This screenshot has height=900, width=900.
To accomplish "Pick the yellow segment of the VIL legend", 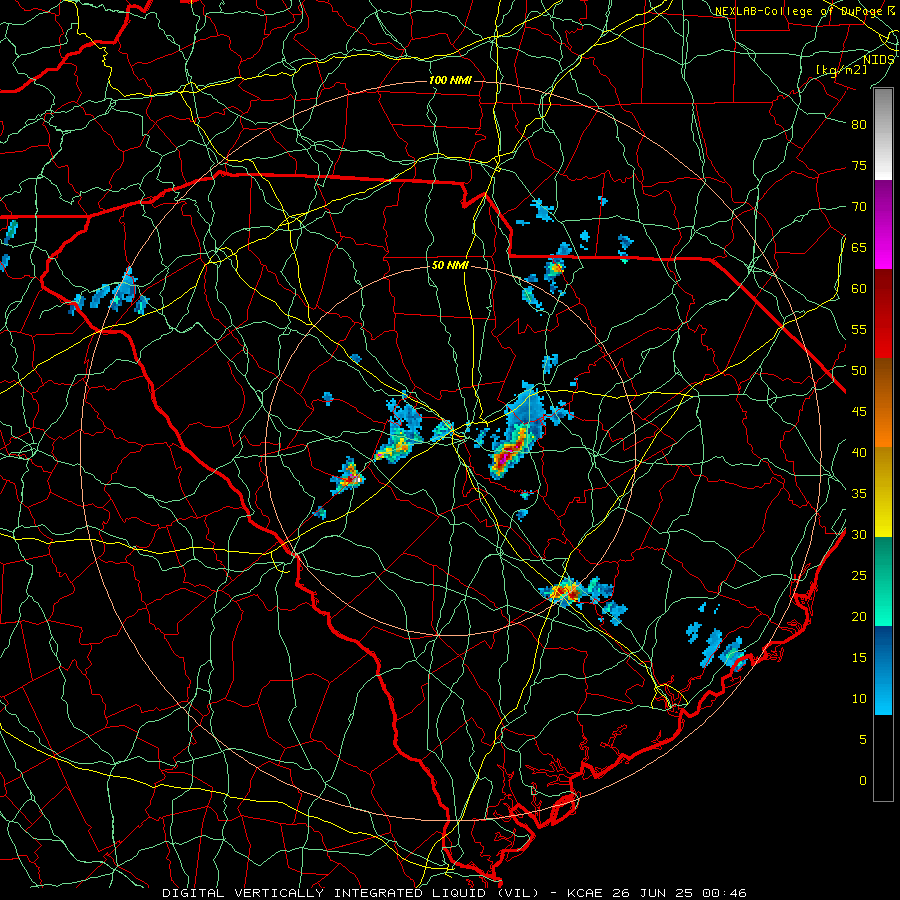I will (883, 492).
